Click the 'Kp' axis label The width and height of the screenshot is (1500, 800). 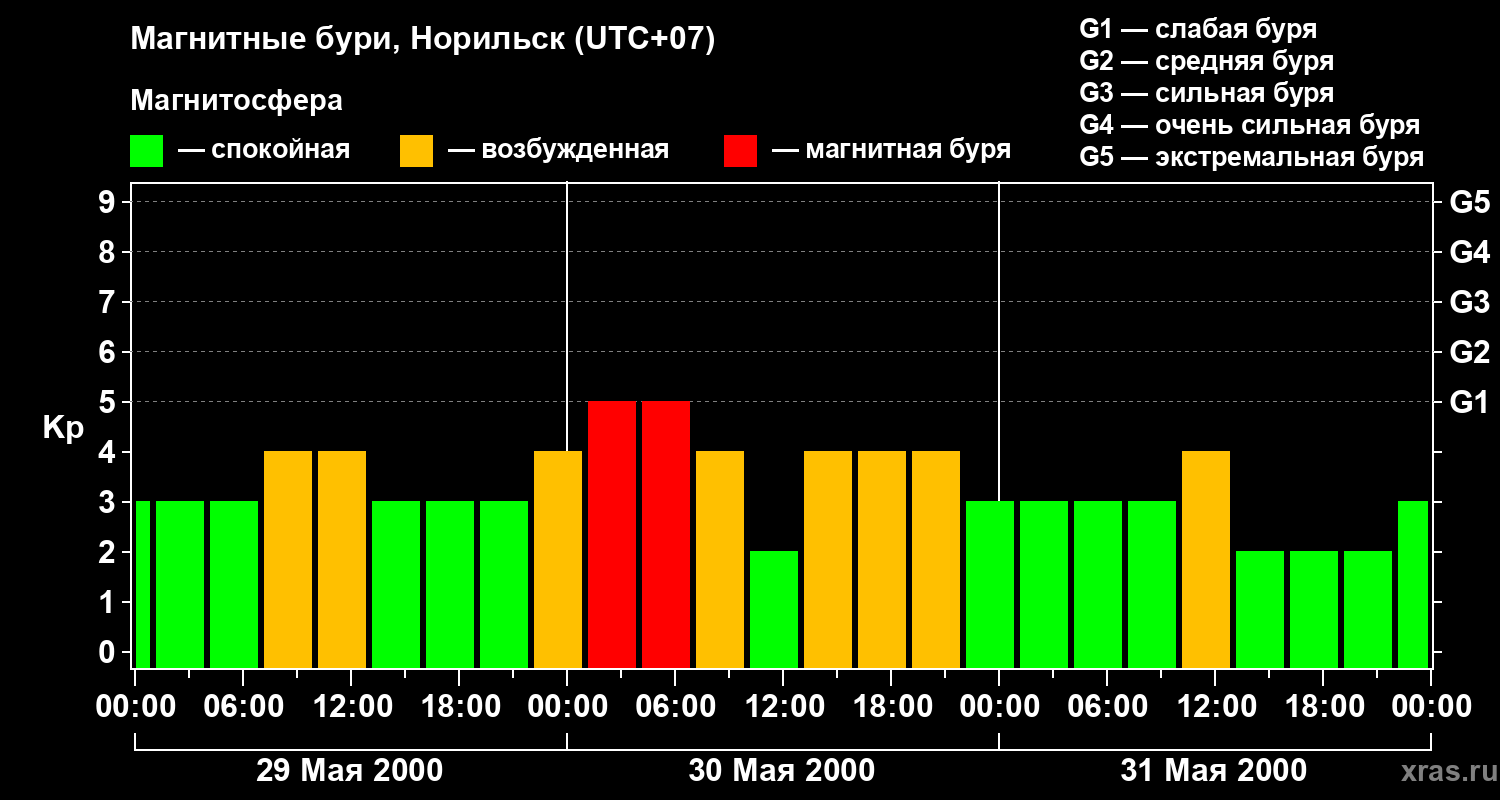tap(64, 428)
